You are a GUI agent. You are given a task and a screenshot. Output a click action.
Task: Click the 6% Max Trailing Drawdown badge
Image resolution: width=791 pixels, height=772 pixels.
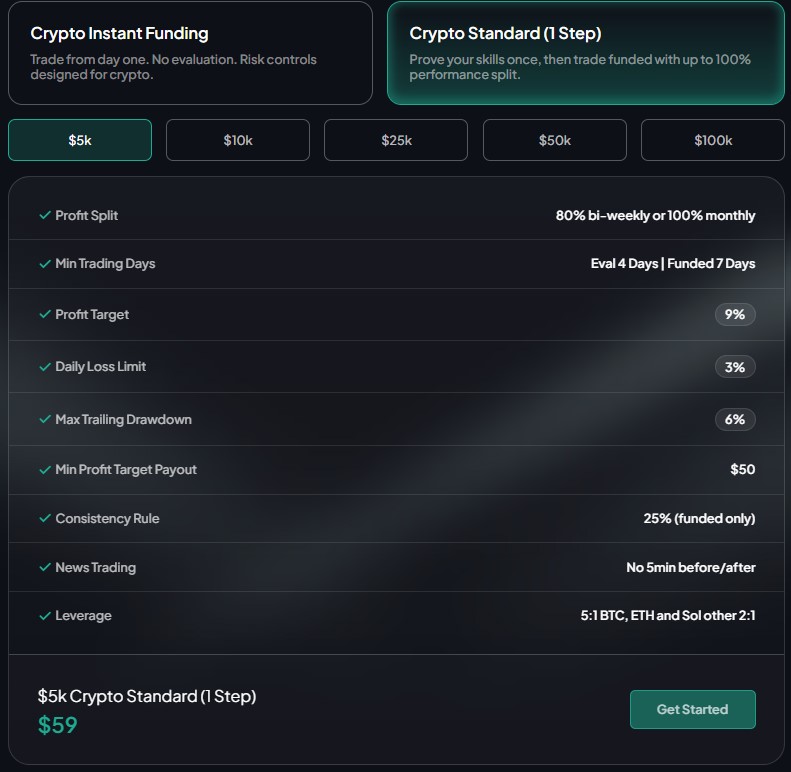click(735, 420)
